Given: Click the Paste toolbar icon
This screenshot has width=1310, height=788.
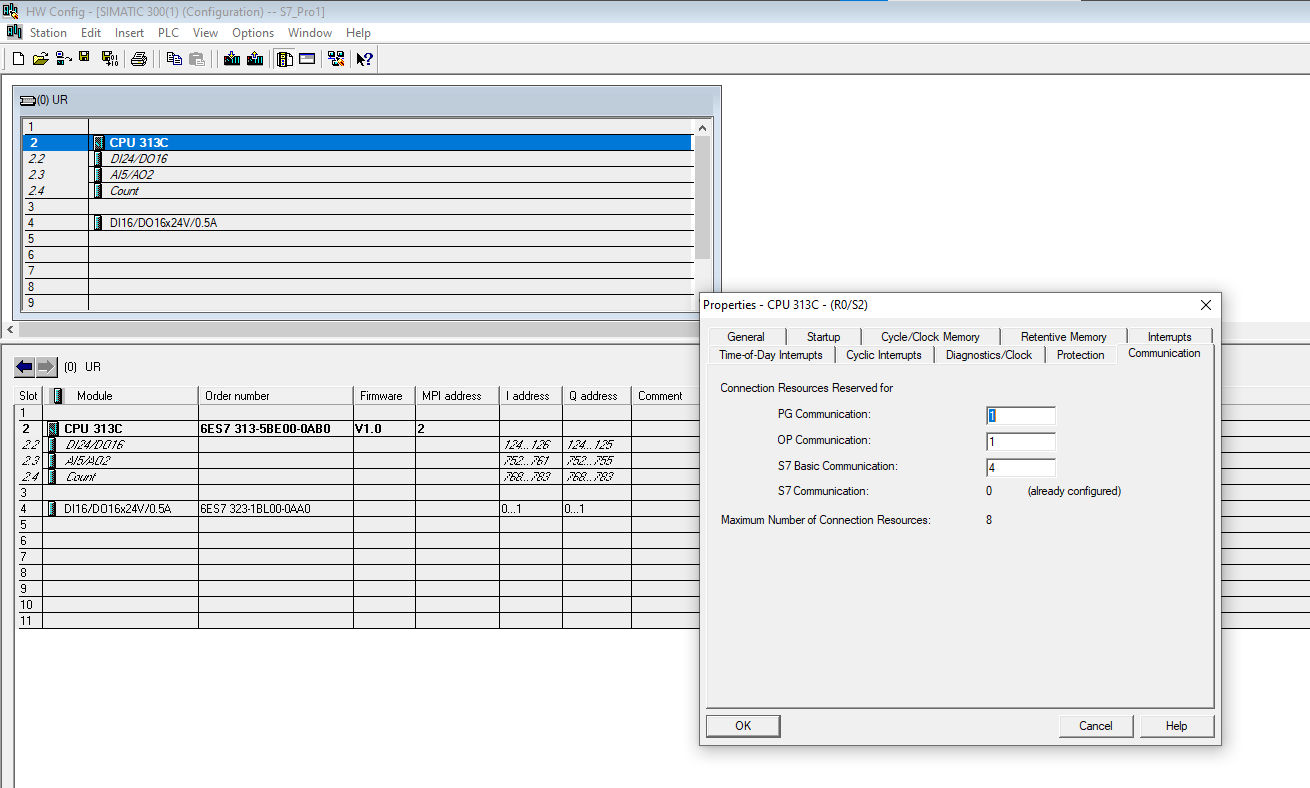Looking at the screenshot, I should tap(197, 59).
